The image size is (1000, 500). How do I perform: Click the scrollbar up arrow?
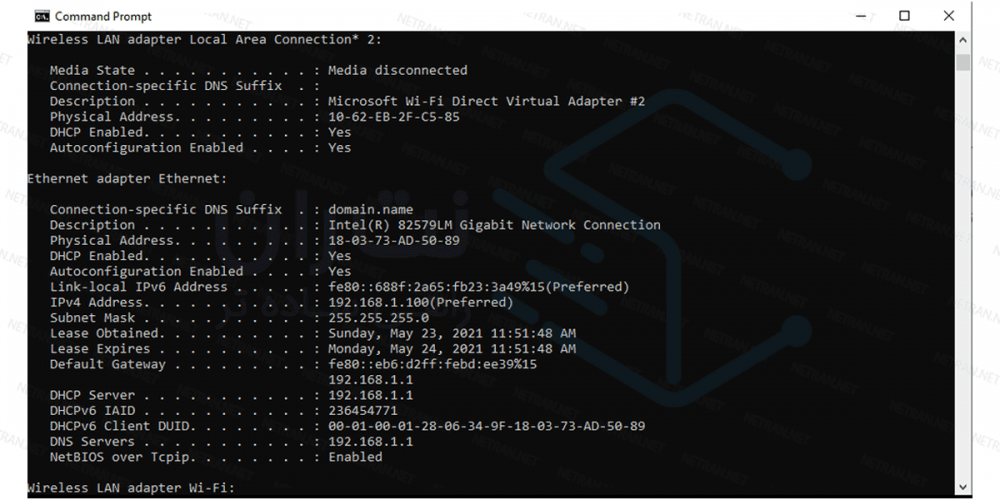(x=963, y=40)
